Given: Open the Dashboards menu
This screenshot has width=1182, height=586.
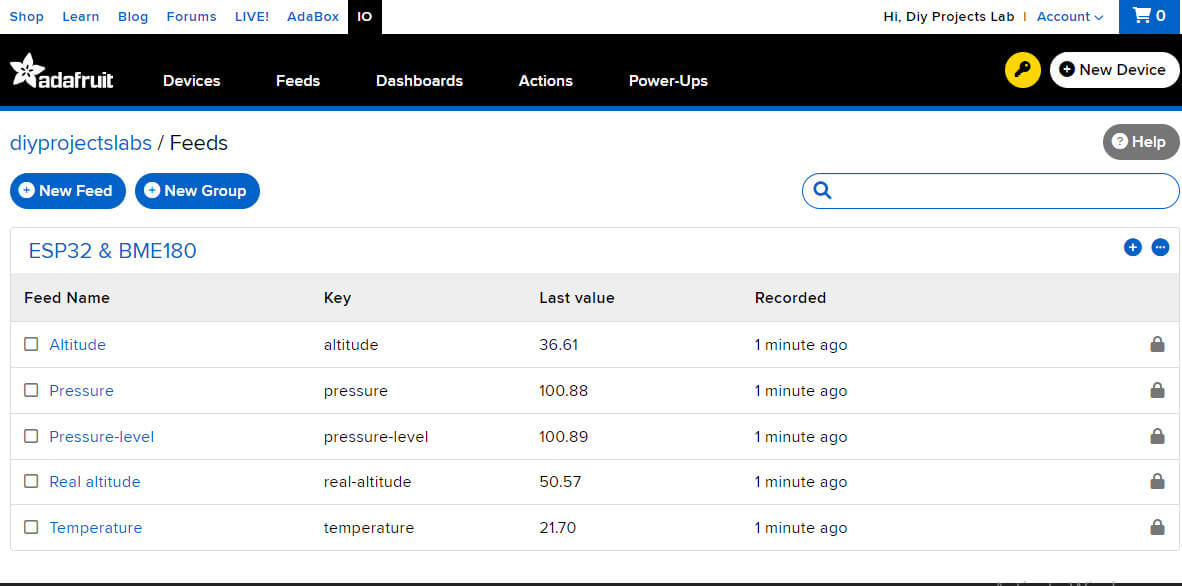Looking at the screenshot, I should coord(419,81).
